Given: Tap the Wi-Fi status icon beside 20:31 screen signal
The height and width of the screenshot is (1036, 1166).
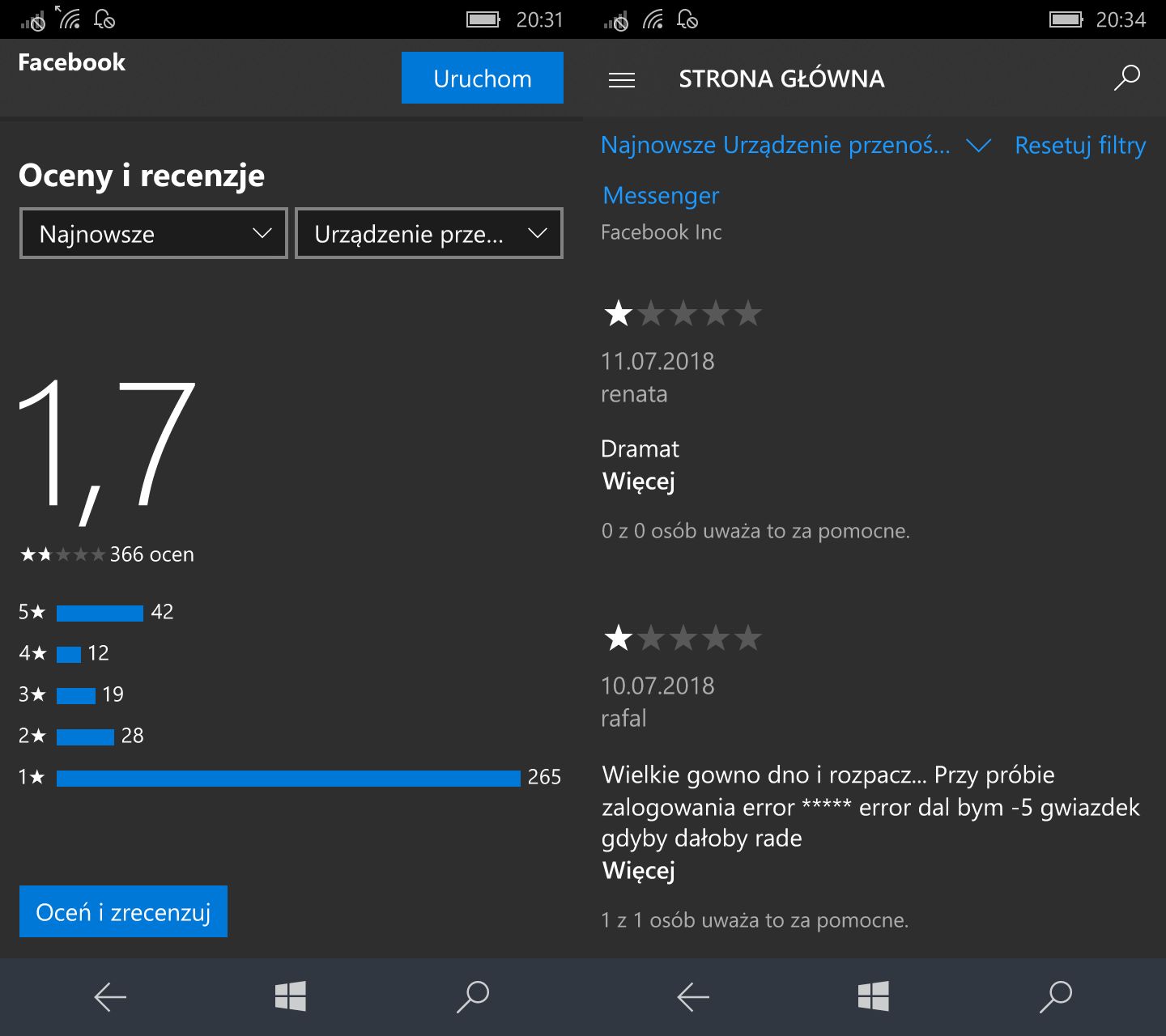Looking at the screenshot, I should [68, 17].
